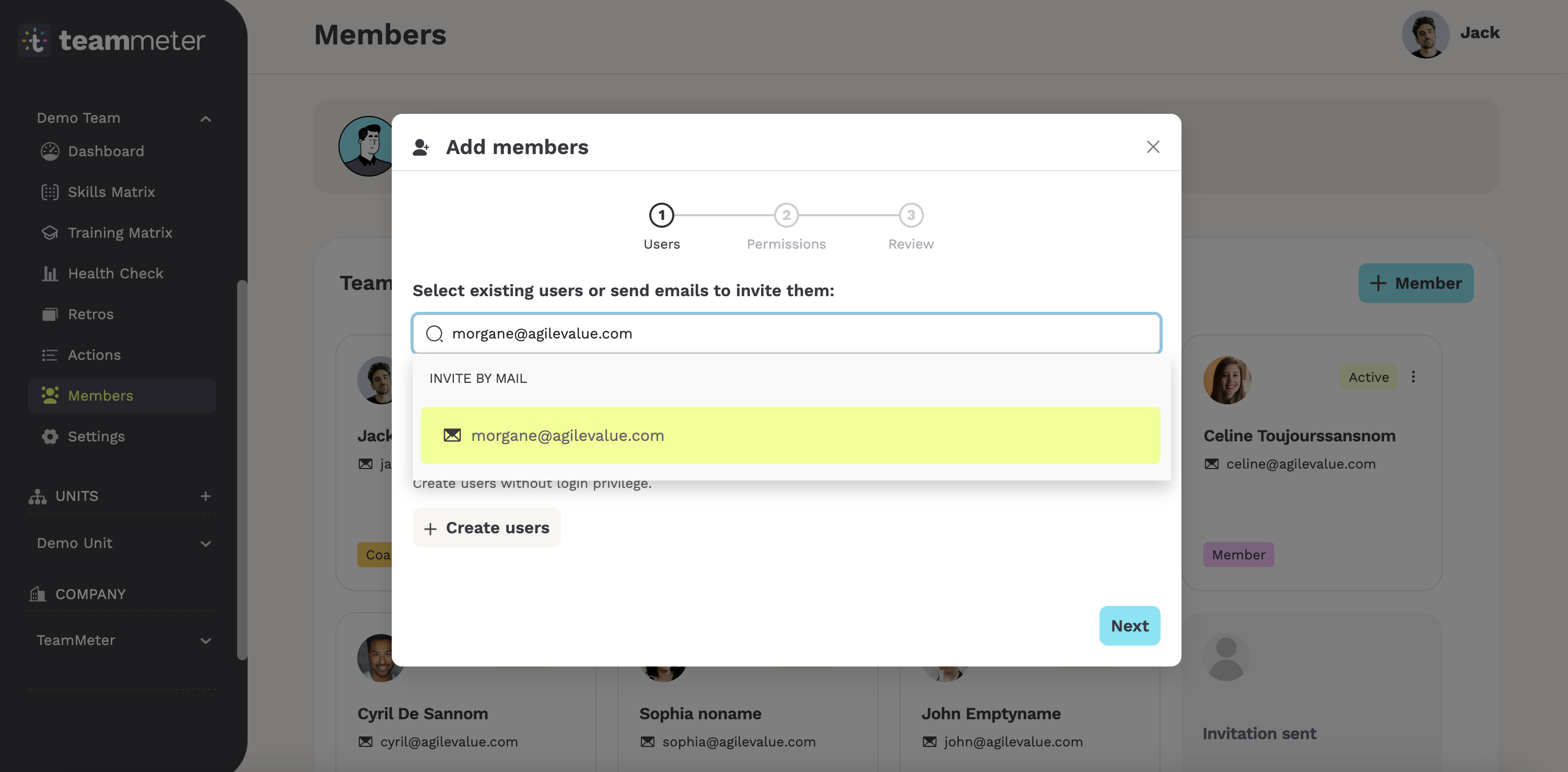Click the envelope icon beside celine@agilevalue.com
This screenshot has height=772, width=1568.
pos(1212,464)
